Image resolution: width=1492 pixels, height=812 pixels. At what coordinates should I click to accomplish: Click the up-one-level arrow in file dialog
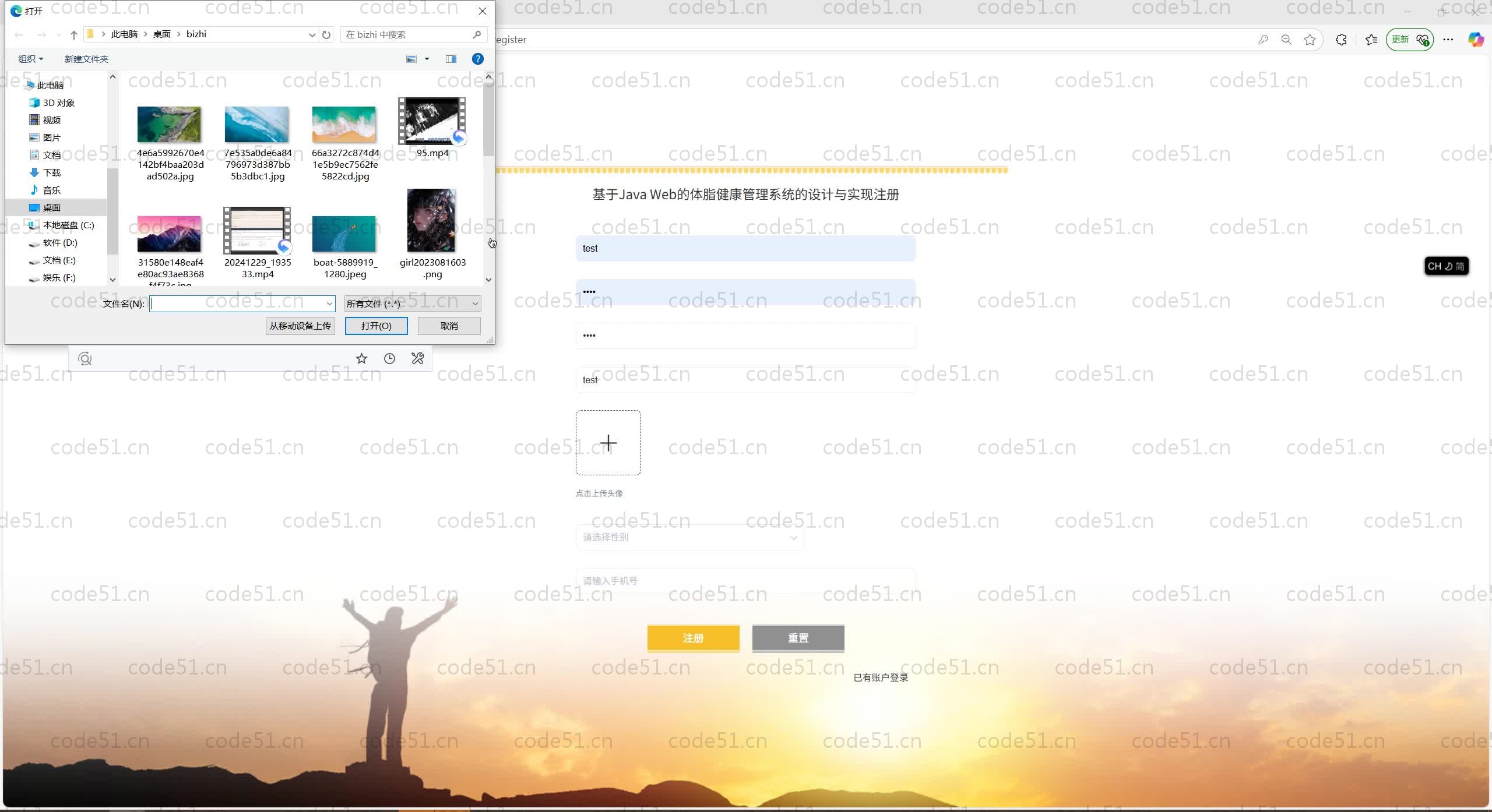(74, 34)
